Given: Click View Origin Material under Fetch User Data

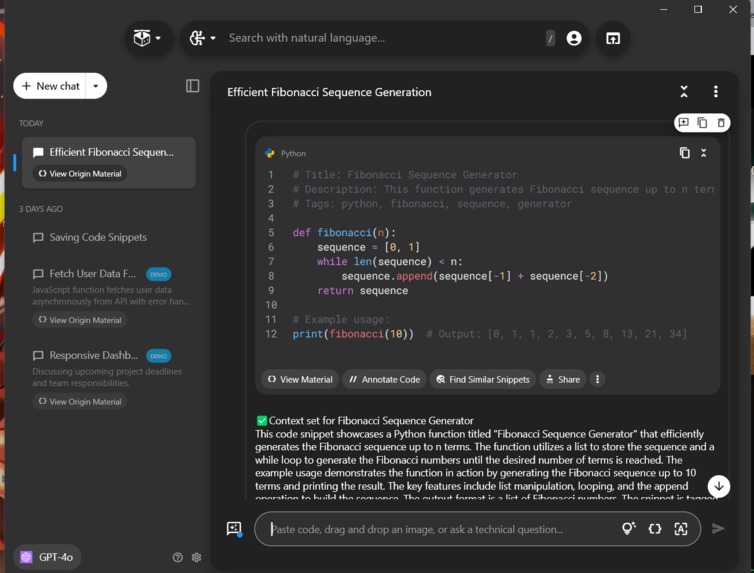Looking at the screenshot, I should (x=80, y=320).
